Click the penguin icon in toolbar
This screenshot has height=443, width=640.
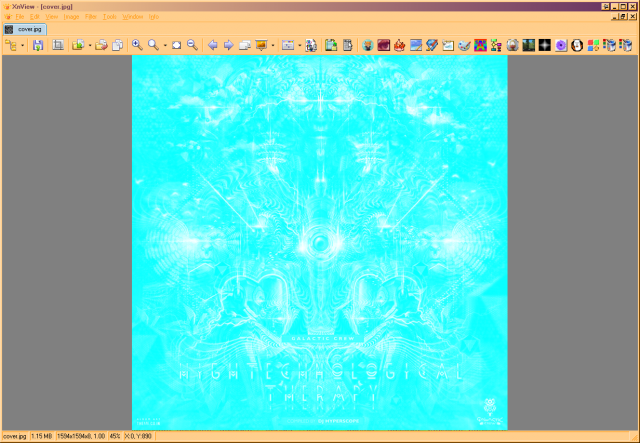tap(577, 45)
